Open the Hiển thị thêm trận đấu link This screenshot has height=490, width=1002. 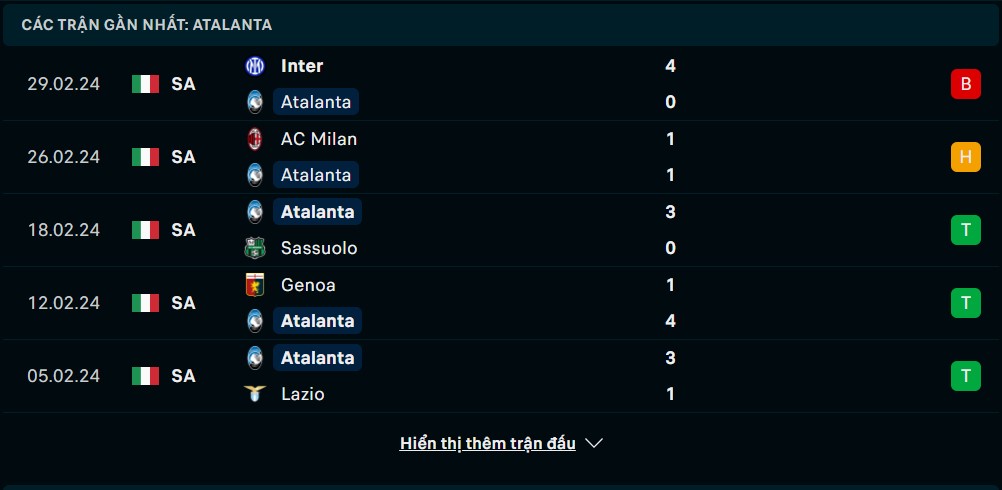488,443
